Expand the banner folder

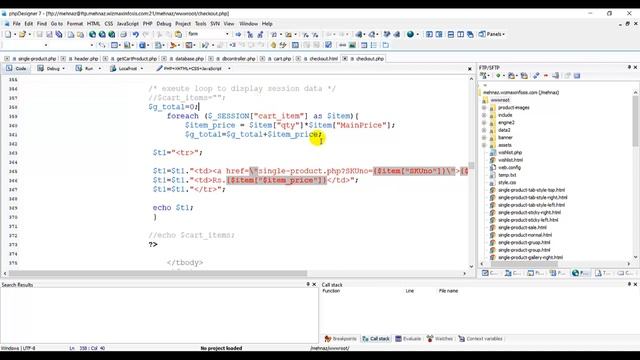tap(484, 138)
